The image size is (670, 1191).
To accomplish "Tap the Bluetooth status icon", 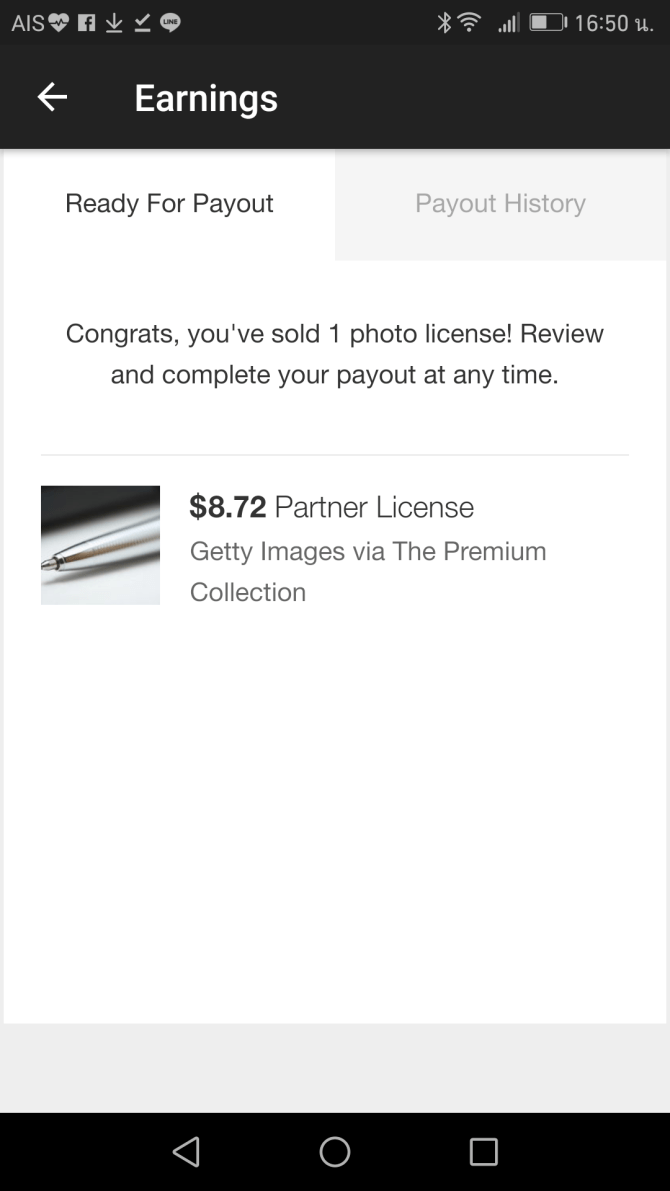I will tap(444, 23).
